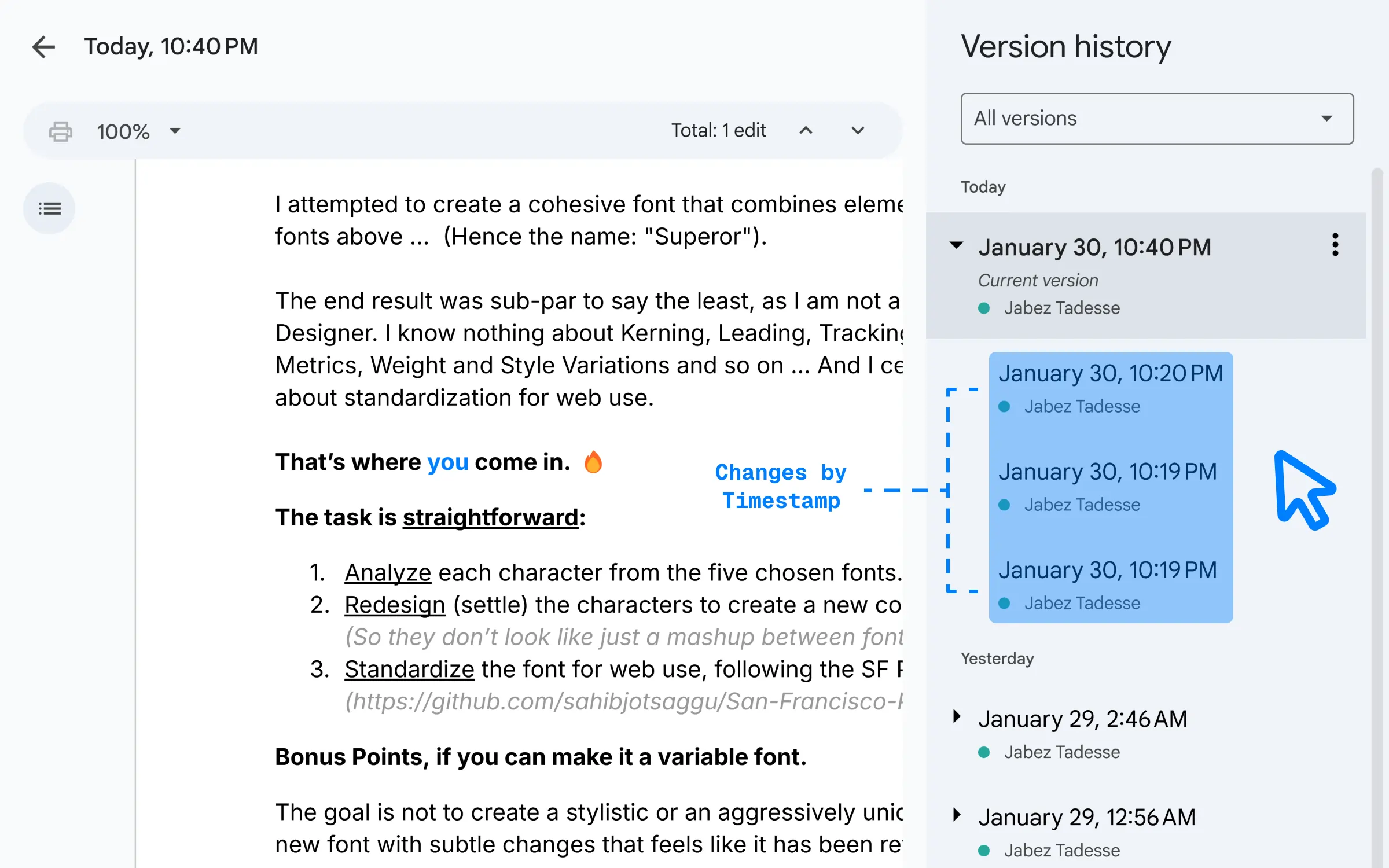Click the three-dot menu for January 30 10:40 PM

[1335, 245]
